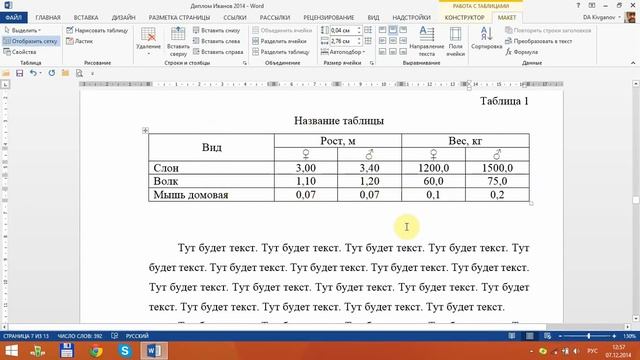Open the Автоподбор (autofit) dropdown
The image size is (640, 360).
pyautogui.click(x=343, y=52)
